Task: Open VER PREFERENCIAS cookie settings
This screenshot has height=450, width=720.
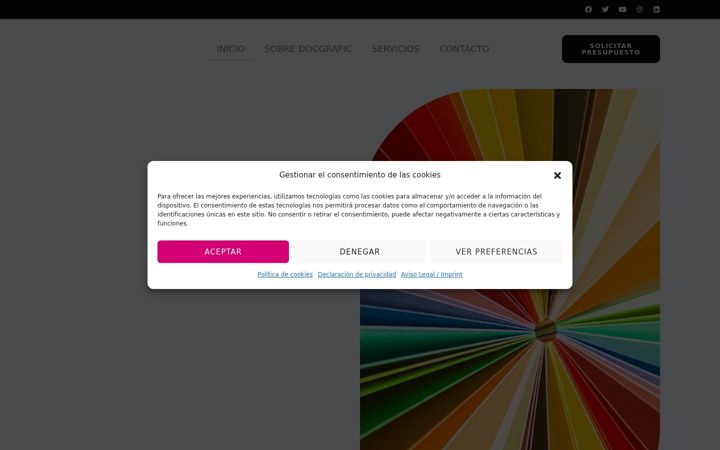Action: [496, 252]
